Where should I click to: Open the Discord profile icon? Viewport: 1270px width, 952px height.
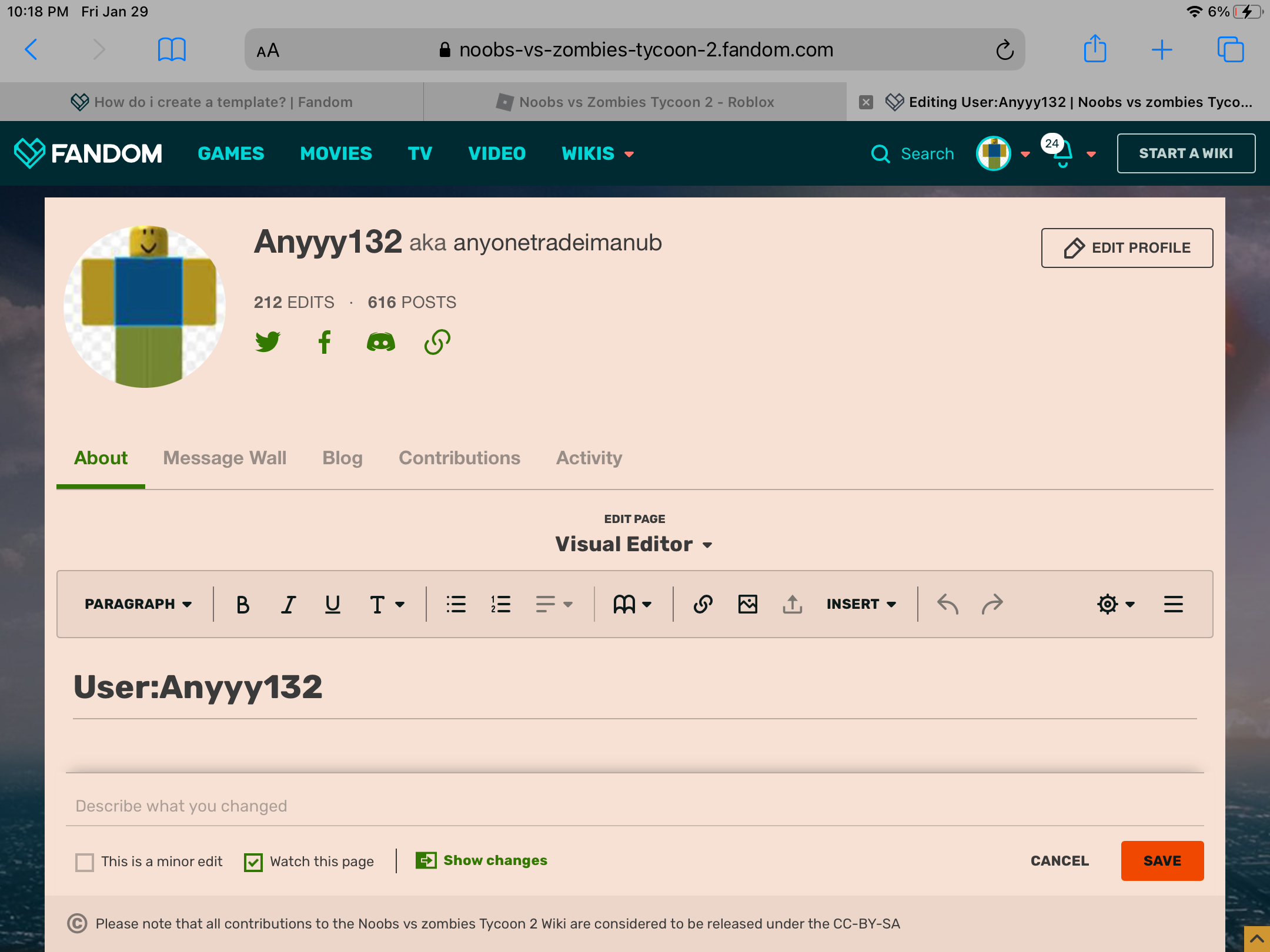pos(380,342)
